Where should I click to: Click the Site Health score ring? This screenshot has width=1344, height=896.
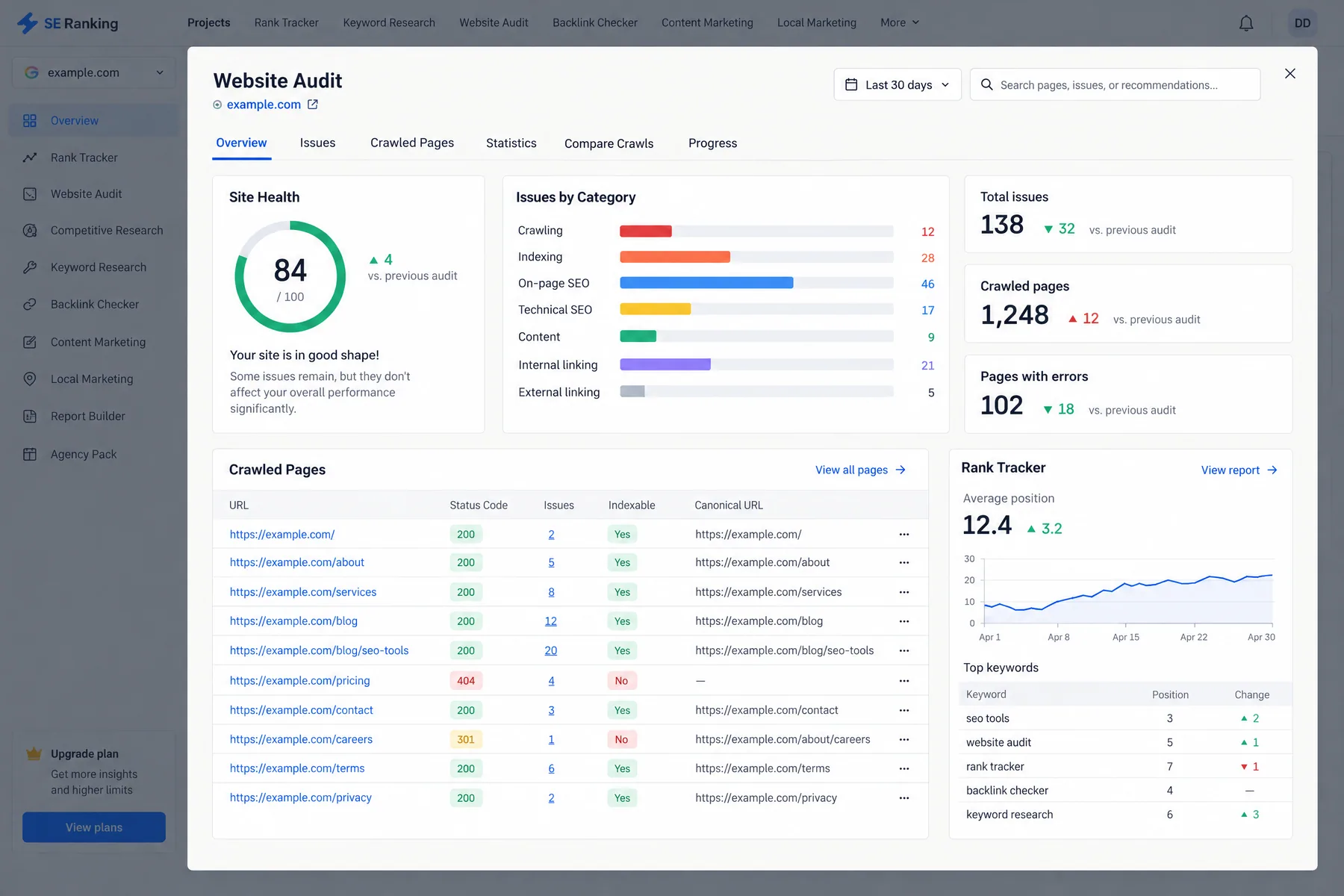[290, 276]
